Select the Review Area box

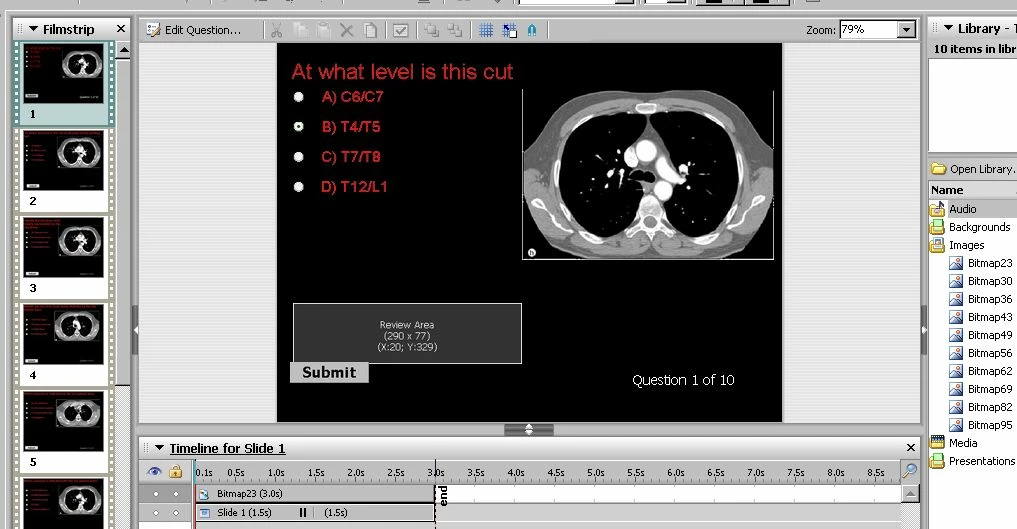[x=407, y=333]
